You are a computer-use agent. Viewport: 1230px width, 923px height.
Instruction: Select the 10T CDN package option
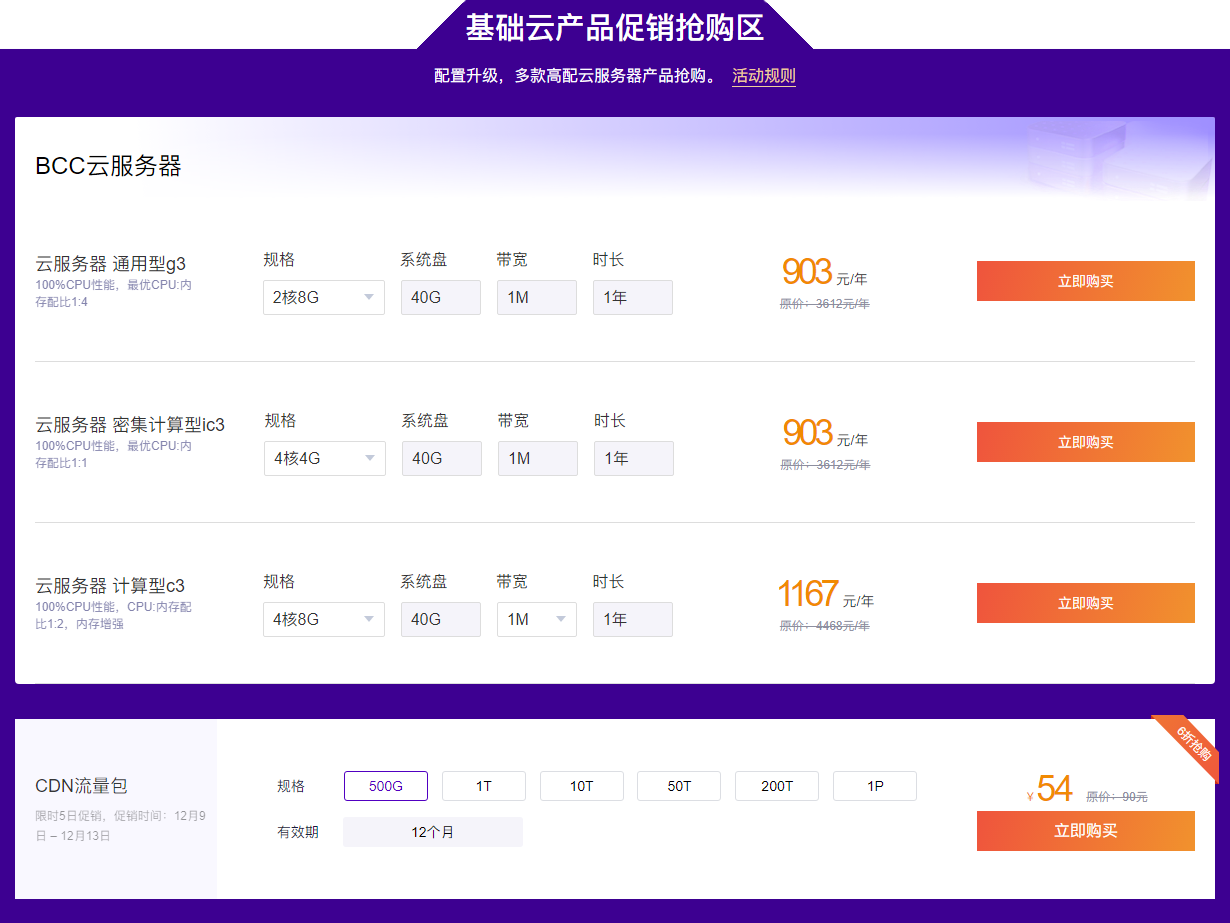(582, 786)
